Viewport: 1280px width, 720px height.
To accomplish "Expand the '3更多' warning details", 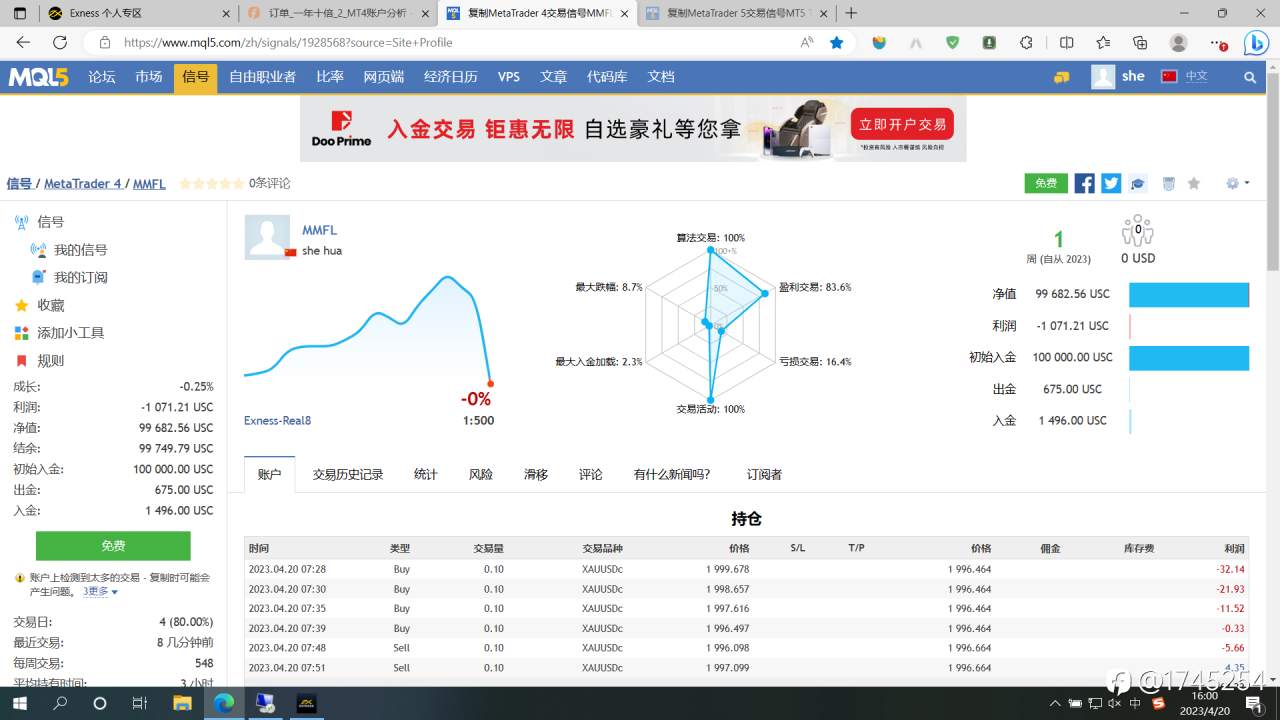I will [100, 591].
